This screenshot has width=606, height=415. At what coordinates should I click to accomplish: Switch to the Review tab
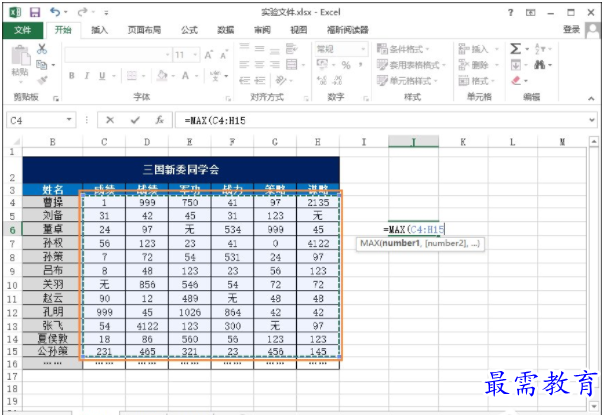[262, 30]
